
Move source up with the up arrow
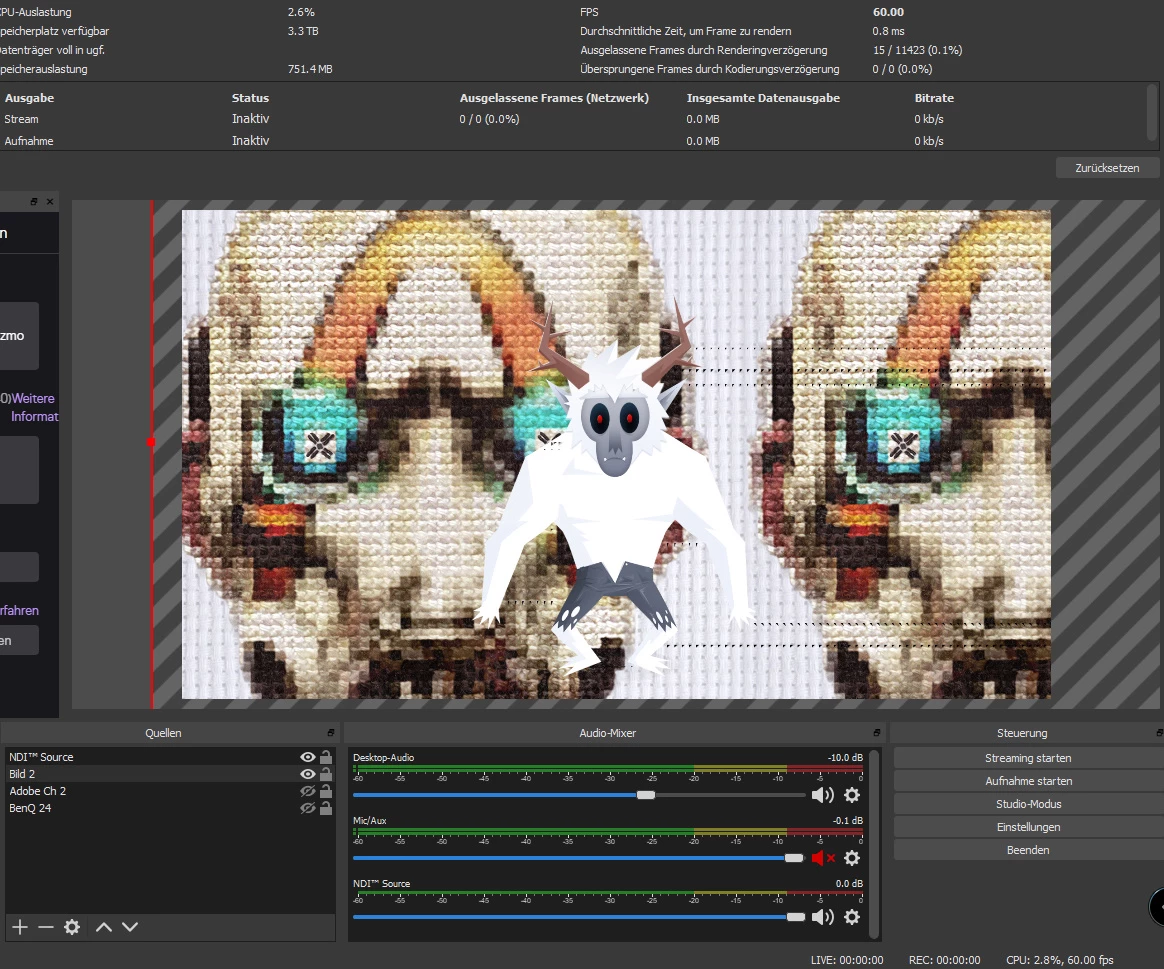pos(104,927)
